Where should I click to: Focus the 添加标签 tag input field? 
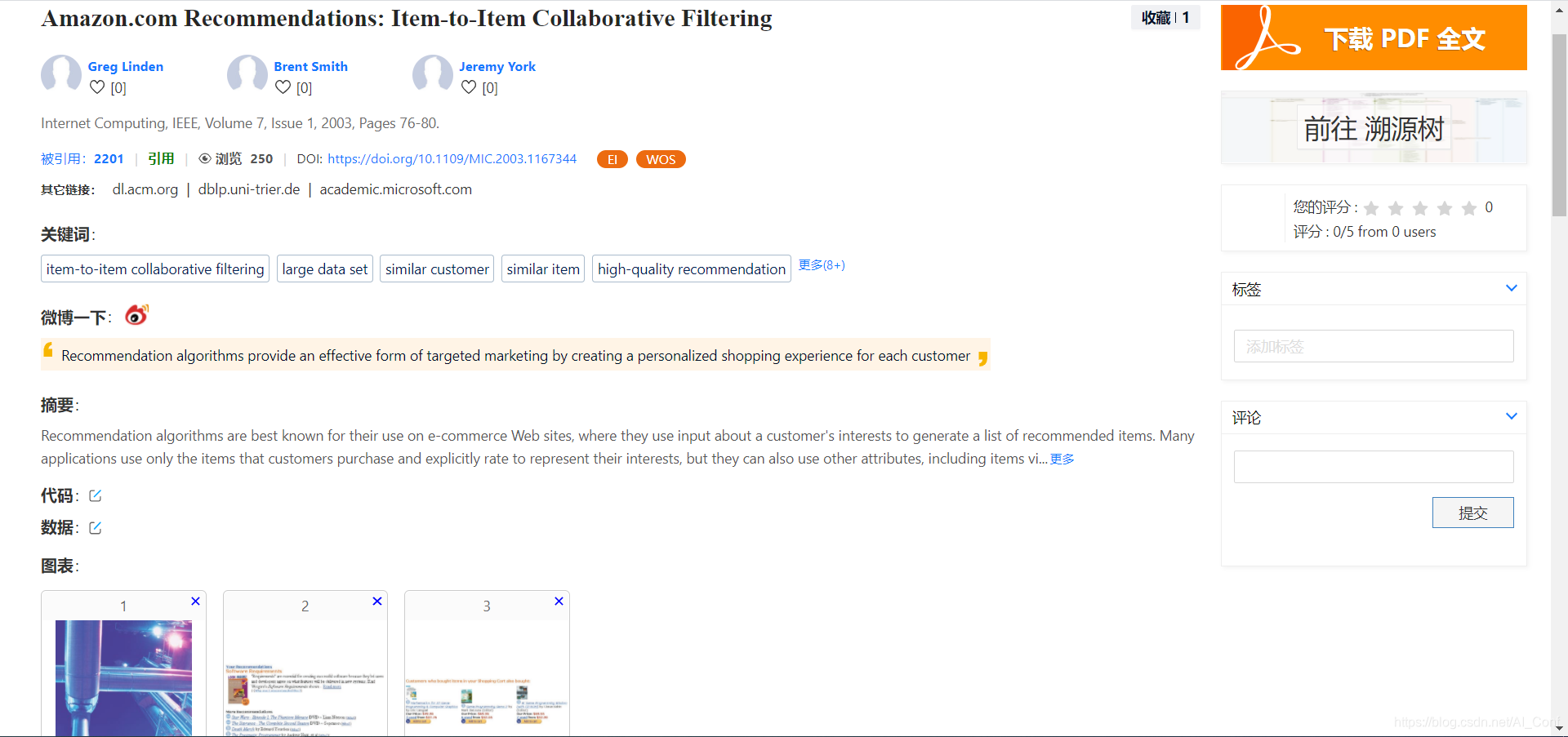[x=1374, y=346]
